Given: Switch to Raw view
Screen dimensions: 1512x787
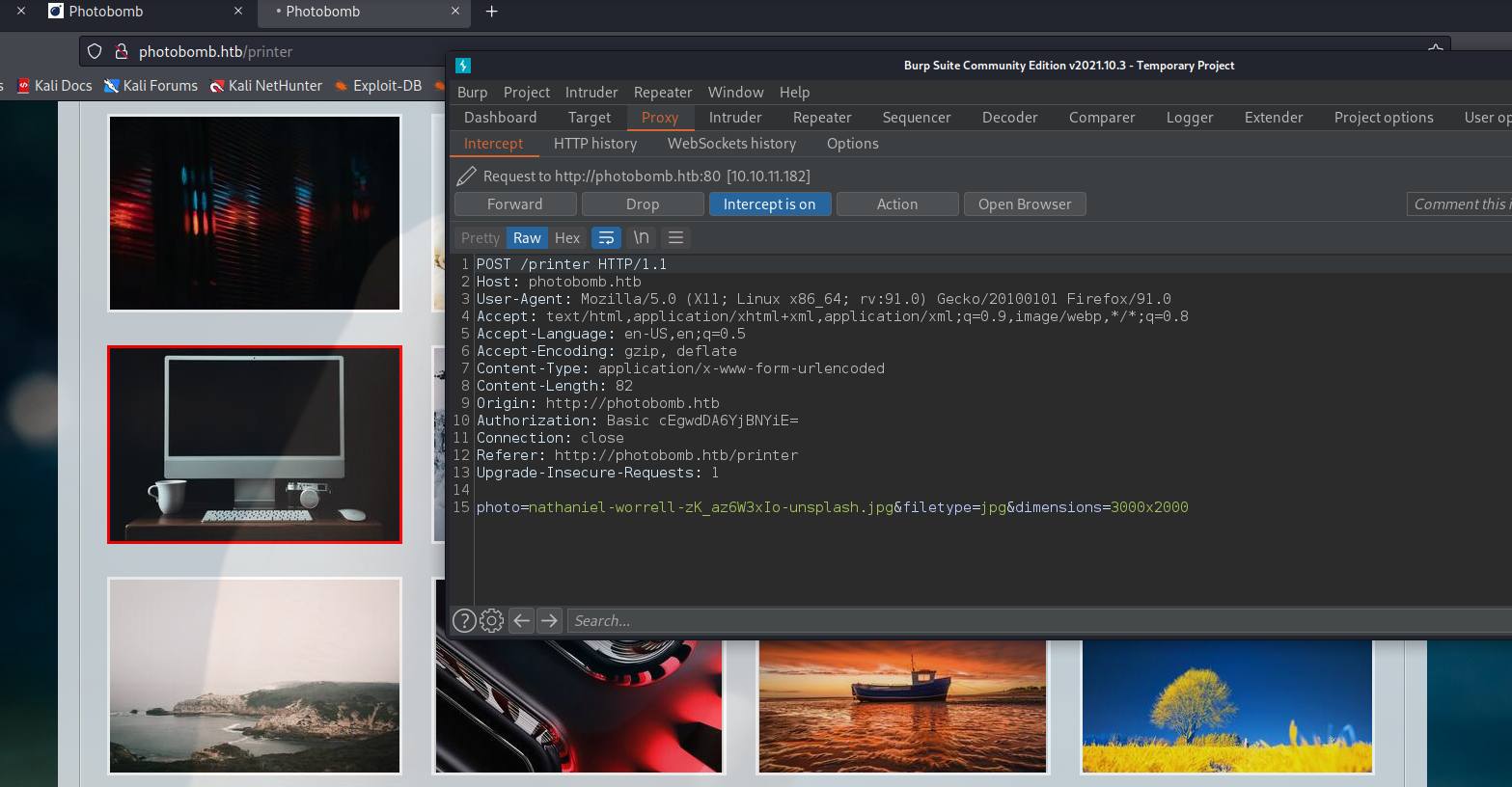Looking at the screenshot, I should coord(527,238).
